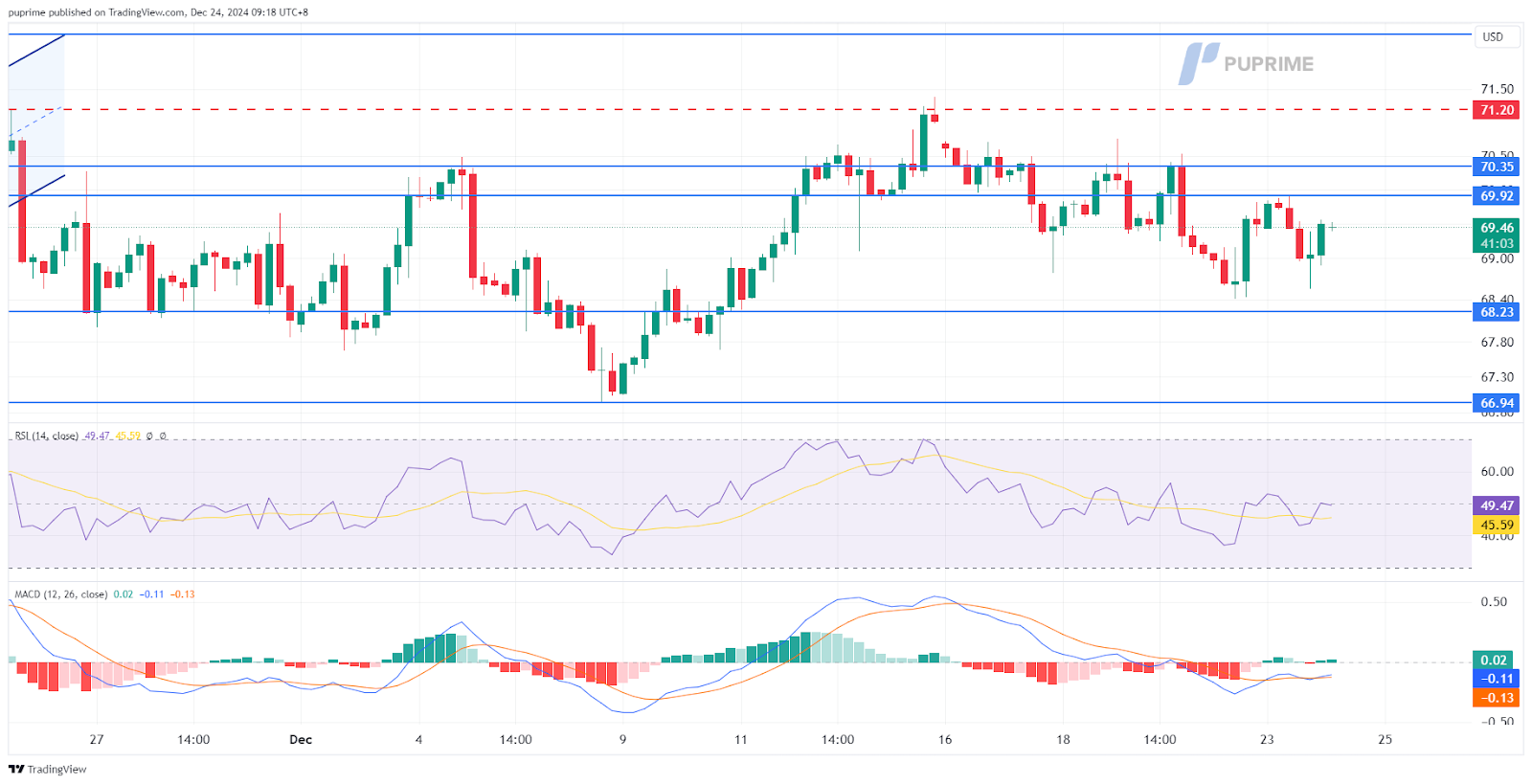This screenshot has height=784, width=1532.
Task: Open the RSI (14, close) indicator label
Action: point(46,436)
